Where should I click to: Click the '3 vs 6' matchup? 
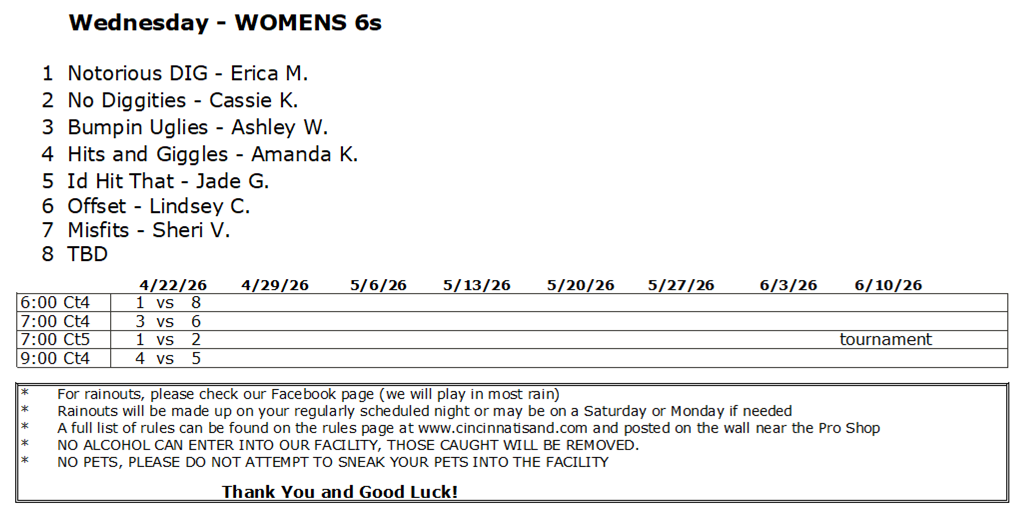point(169,322)
